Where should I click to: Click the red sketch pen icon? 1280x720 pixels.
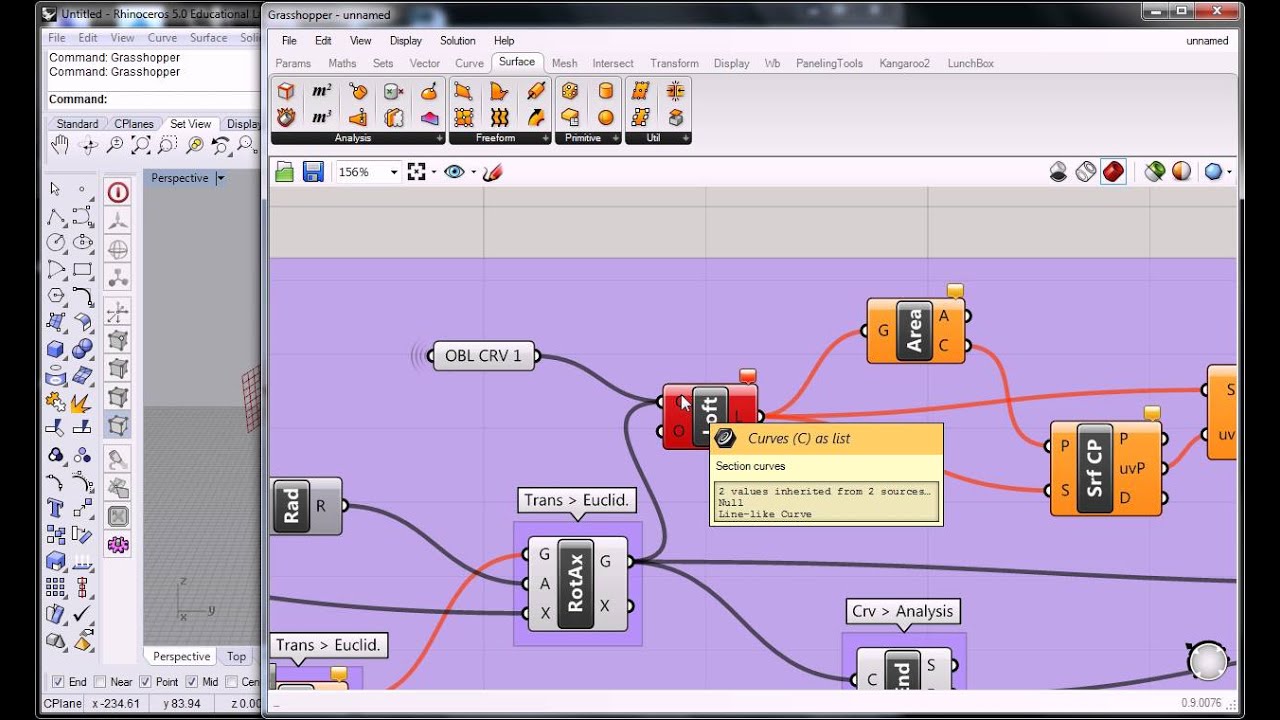[492, 172]
